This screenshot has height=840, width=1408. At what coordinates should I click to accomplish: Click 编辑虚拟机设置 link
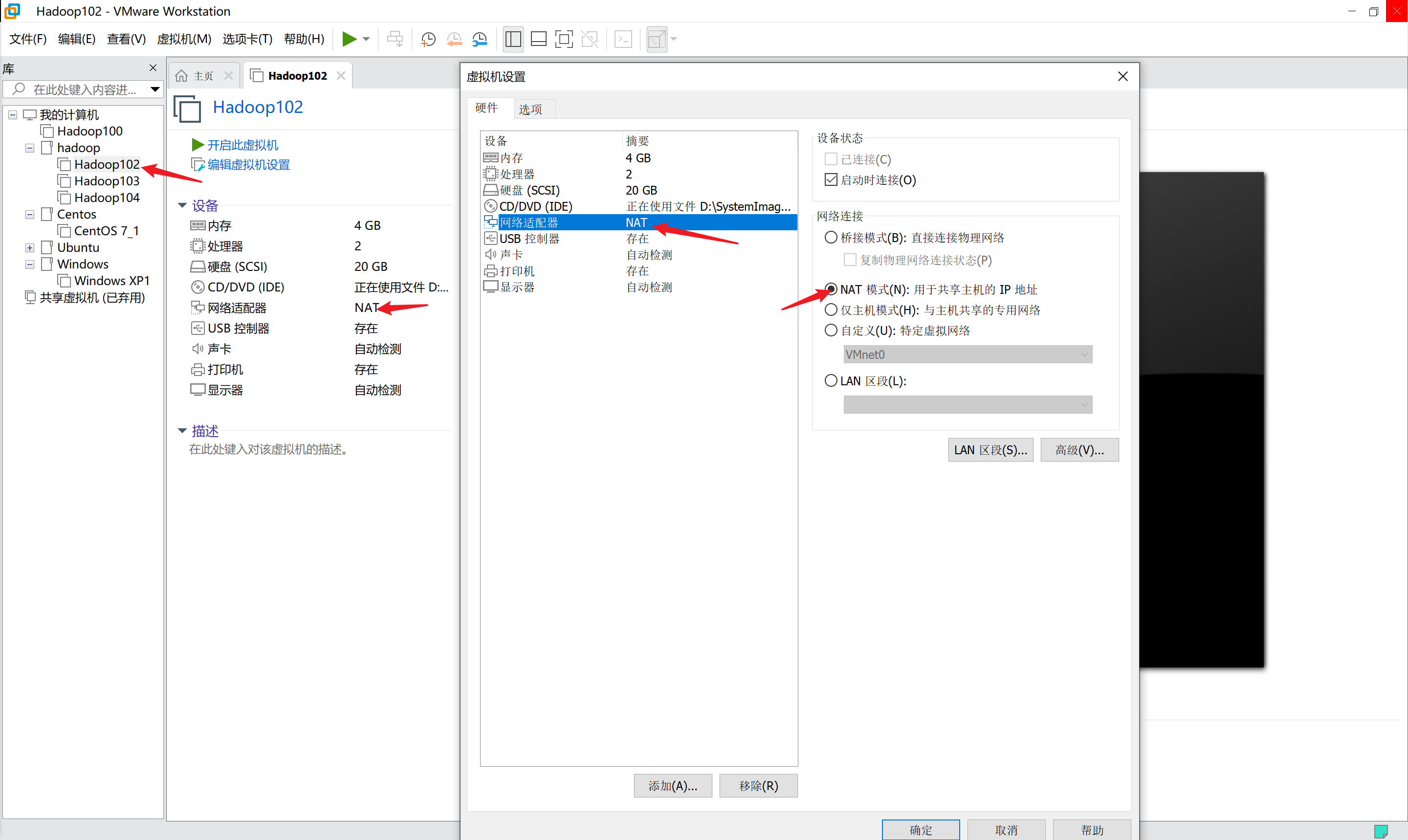pos(248,165)
